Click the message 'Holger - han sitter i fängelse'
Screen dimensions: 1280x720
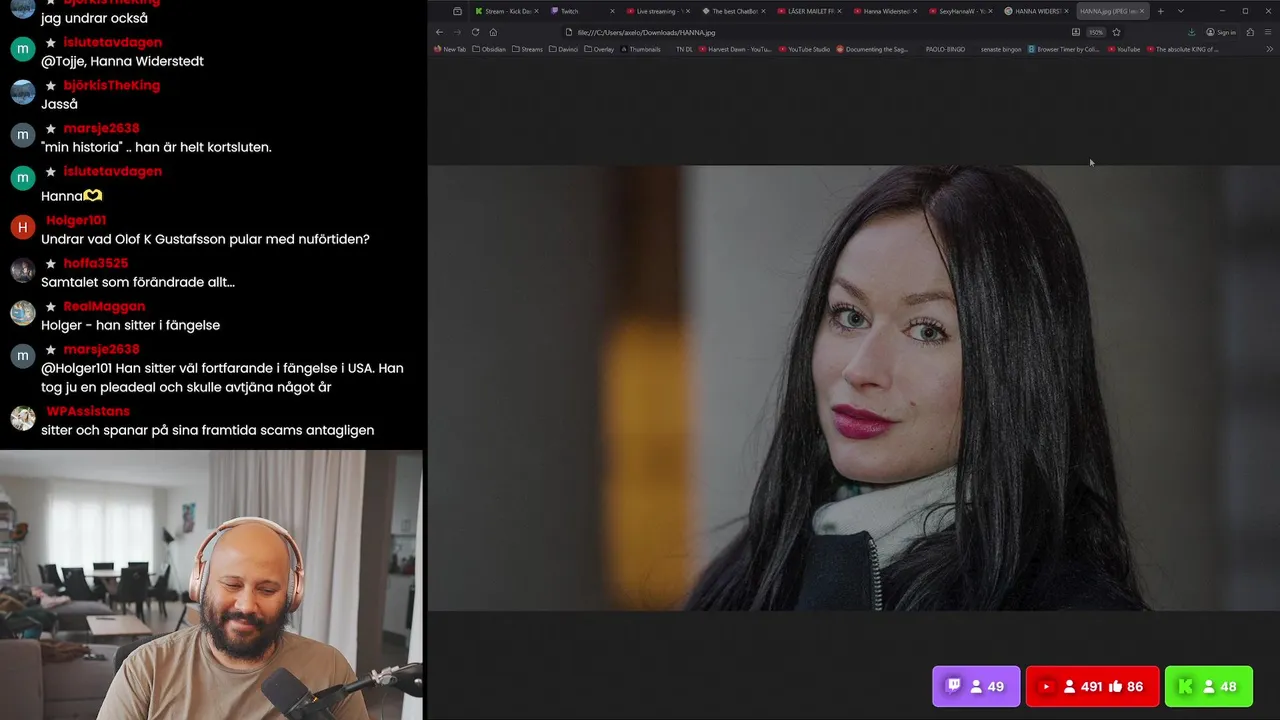130,325
